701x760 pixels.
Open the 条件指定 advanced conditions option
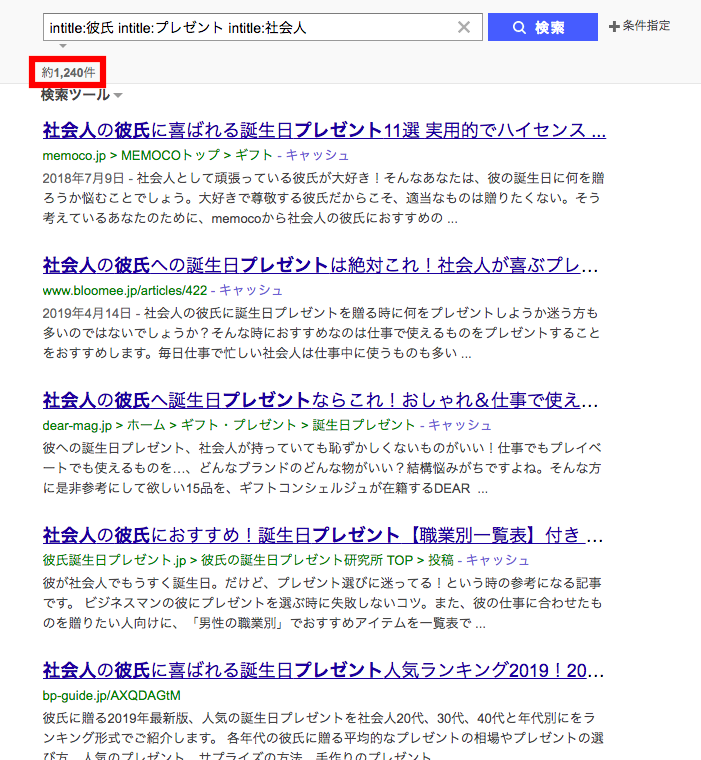click(639, 26)
